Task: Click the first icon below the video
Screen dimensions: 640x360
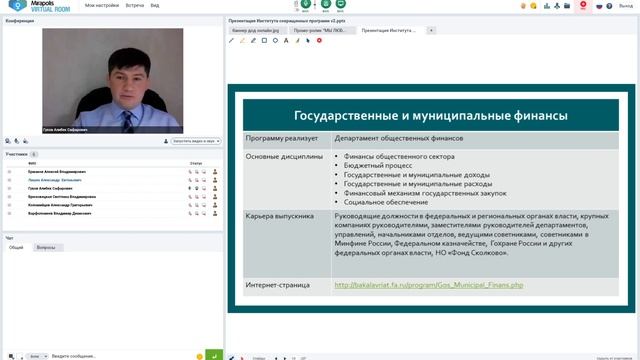Action: tap(8, 141)
